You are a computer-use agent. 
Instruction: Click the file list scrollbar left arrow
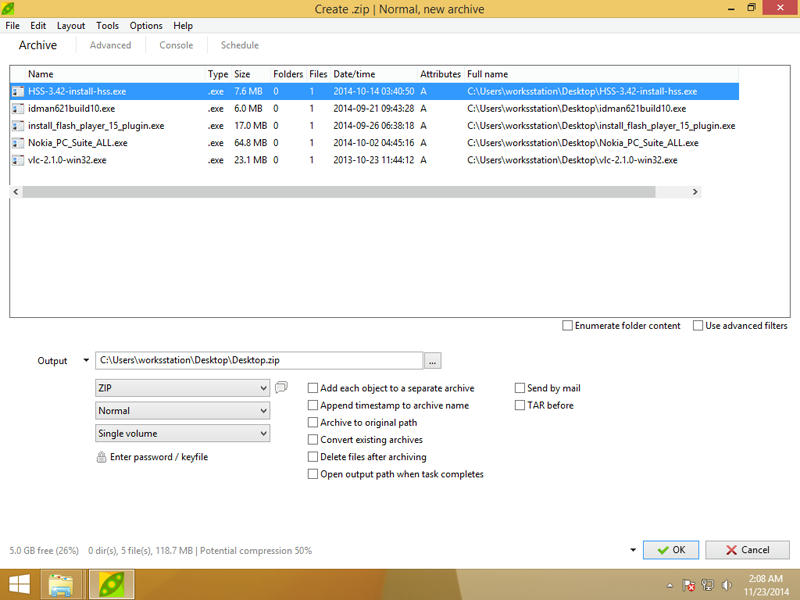tap(16, 192)
